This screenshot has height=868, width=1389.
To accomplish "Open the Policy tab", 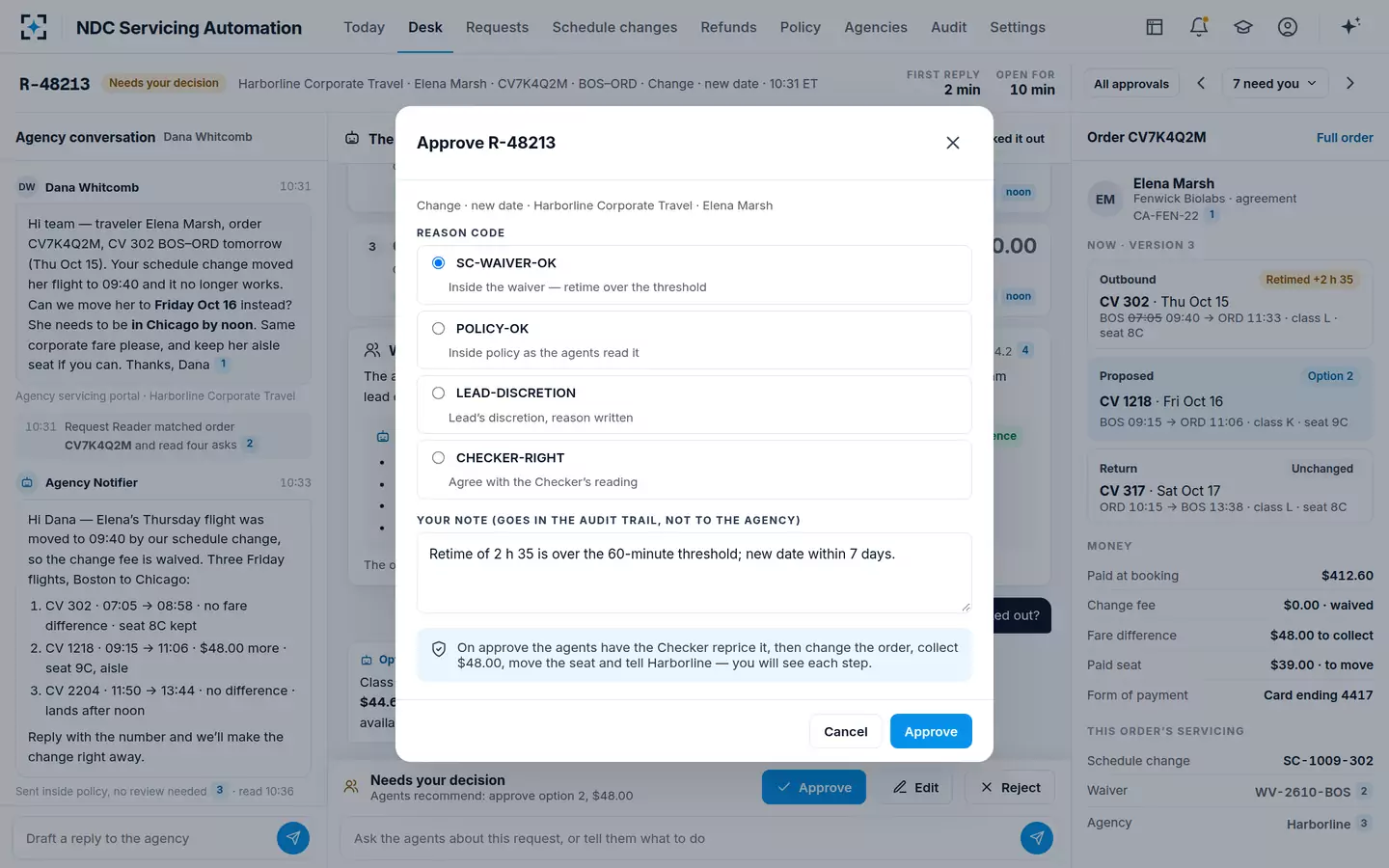I will tap(801, 27).
